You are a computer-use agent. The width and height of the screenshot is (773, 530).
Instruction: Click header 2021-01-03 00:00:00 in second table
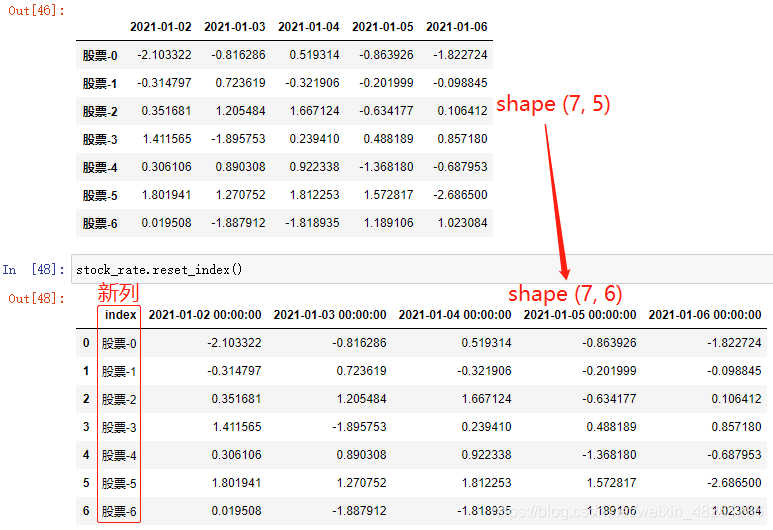[330, 315]
